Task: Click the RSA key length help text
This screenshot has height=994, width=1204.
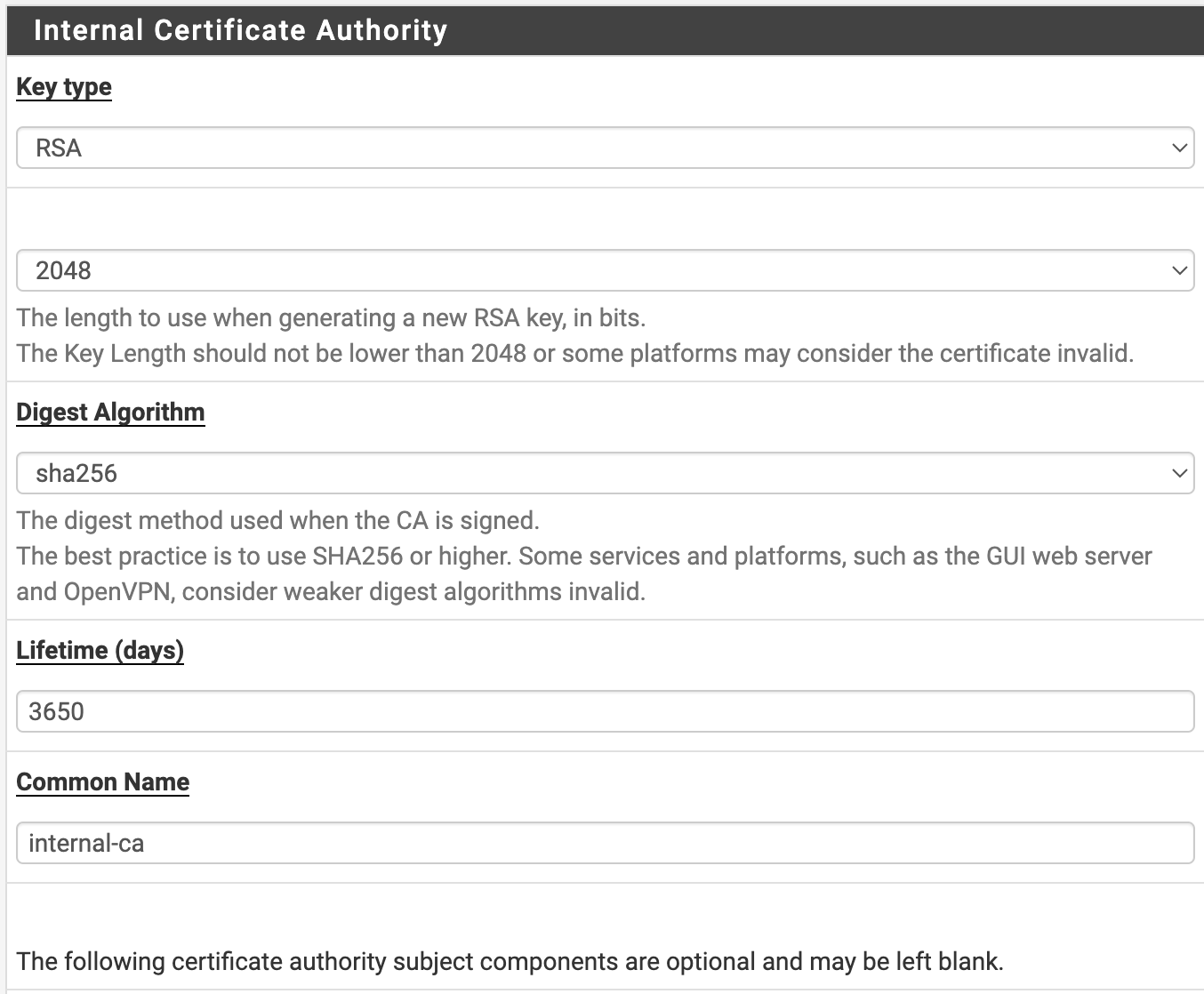Action: tap(574, 354)
